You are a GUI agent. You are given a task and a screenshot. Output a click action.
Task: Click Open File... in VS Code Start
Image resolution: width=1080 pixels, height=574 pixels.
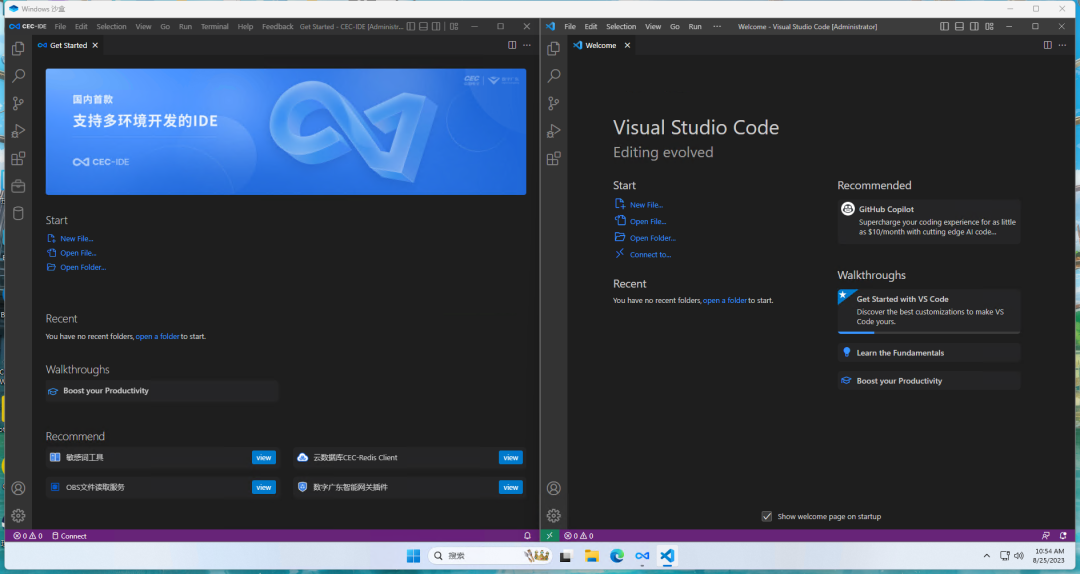647,221
